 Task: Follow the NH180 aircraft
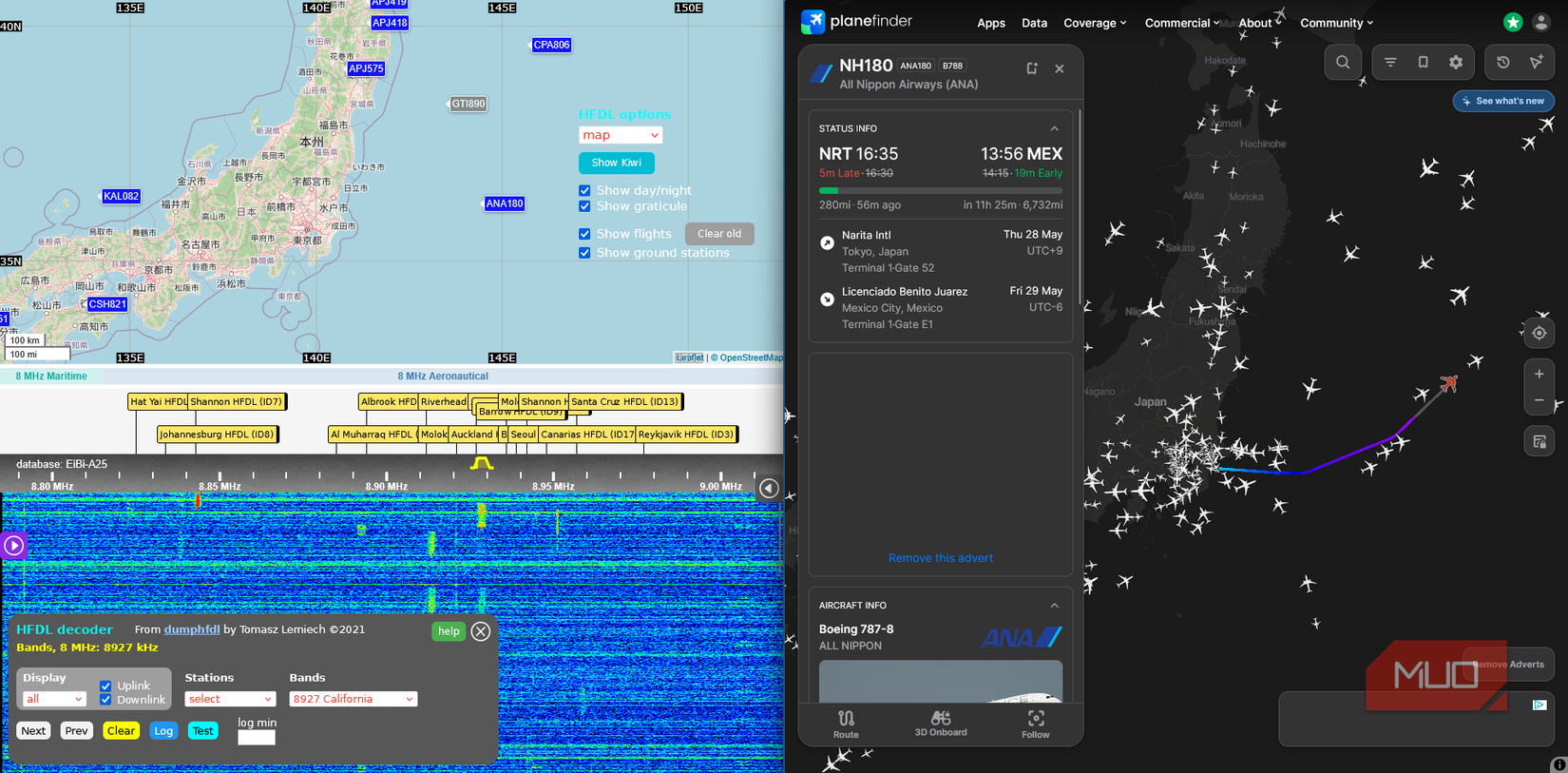(1036, 724)
